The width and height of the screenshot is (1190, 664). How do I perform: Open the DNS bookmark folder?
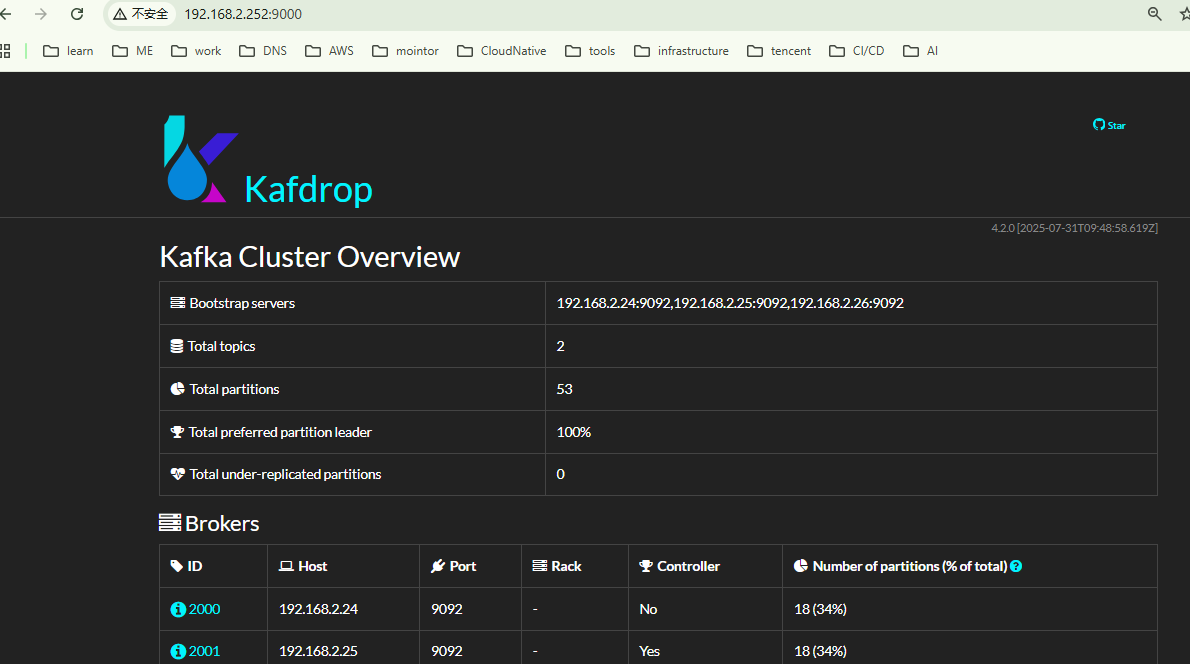pyautogui.click(x=263, y=51)
